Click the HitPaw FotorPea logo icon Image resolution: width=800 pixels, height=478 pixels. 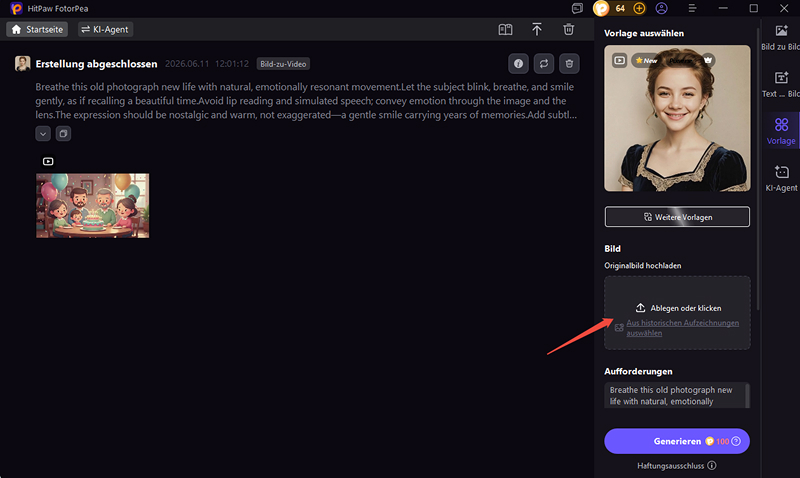pos(16,8)
